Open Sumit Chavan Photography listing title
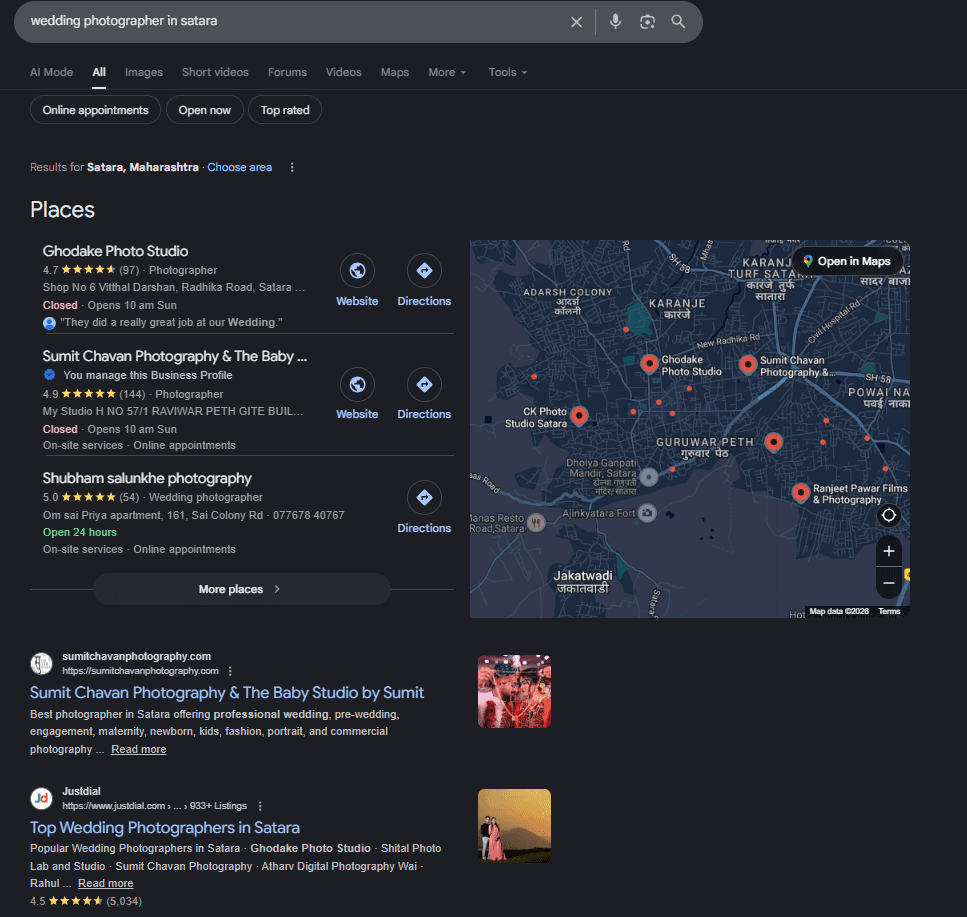The image size is (967, 917). [x=175, y=356]
